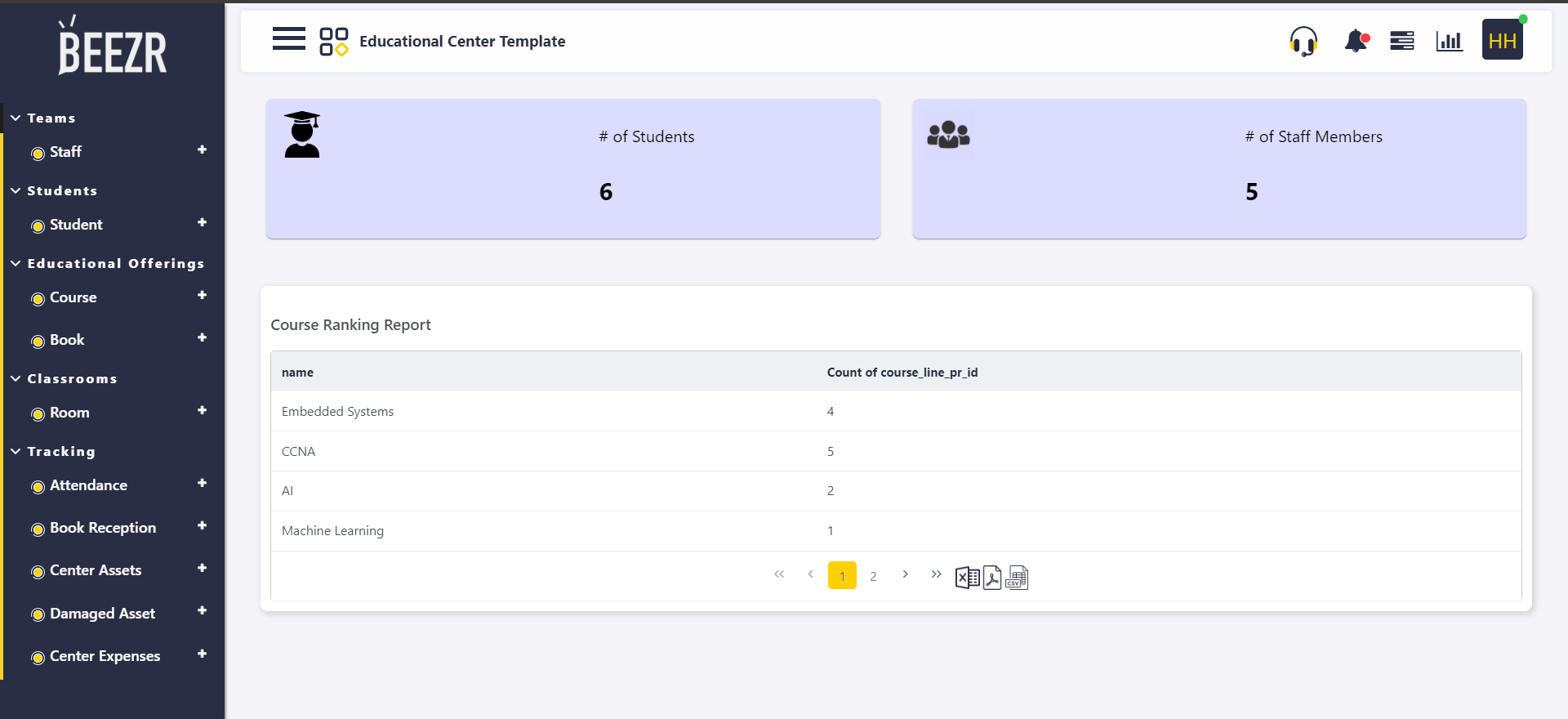Collapse the Tracking section
The image size is (1568, 719).
click(x=15, y=451)
